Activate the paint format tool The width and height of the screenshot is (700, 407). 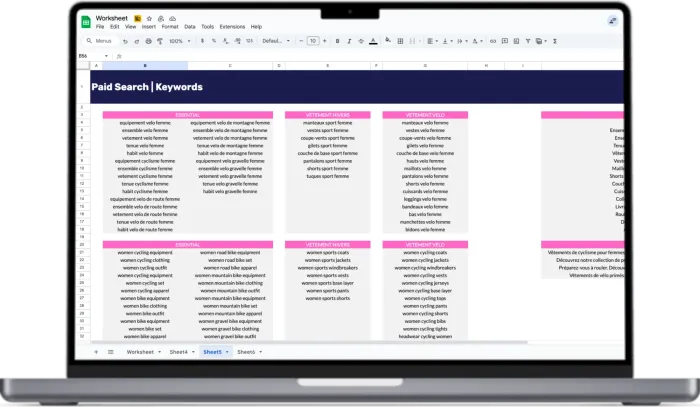(x=160, y=41)
